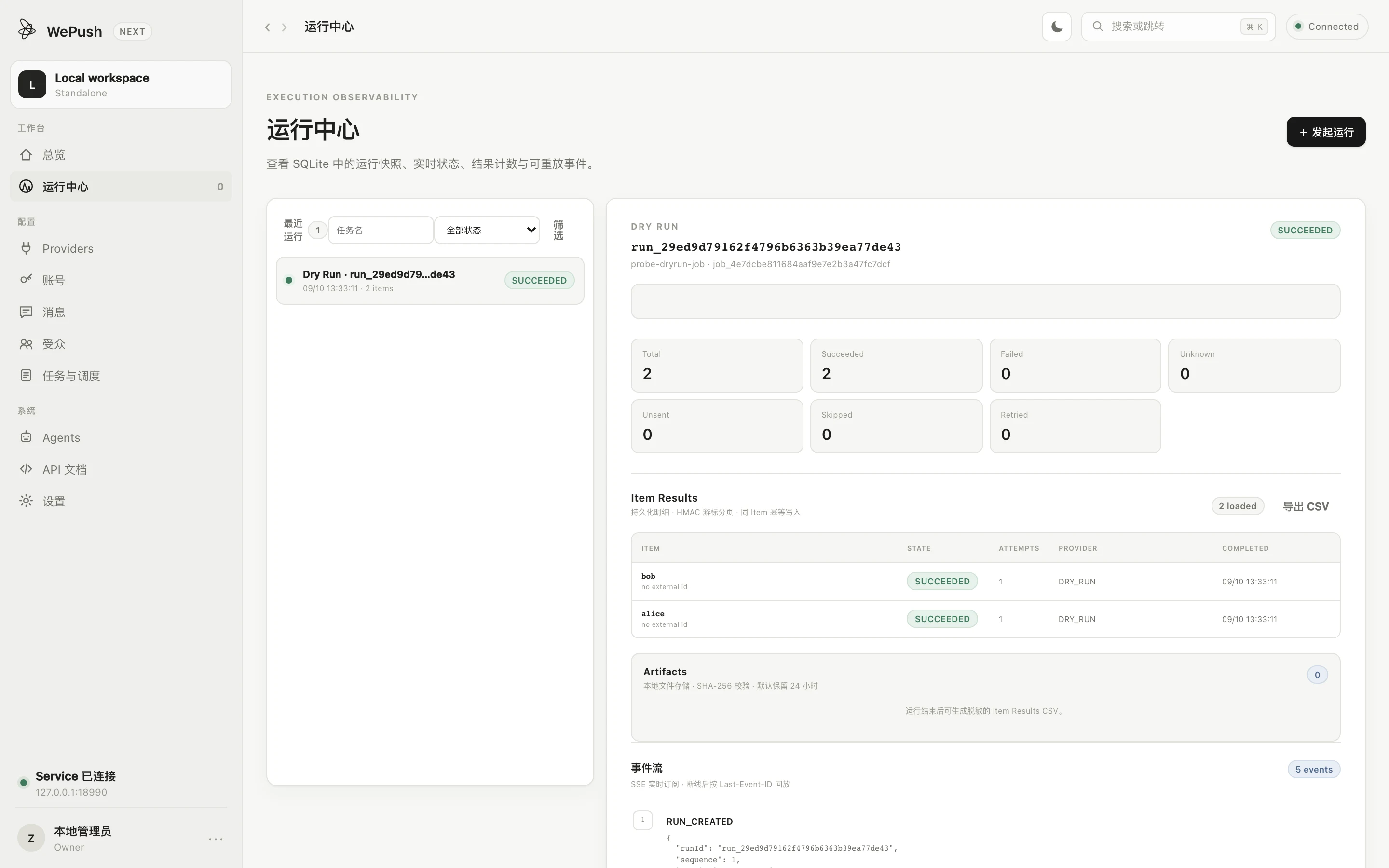This screenshot has width=1389, height=868.
Task: Click SUCCEEDED badge in bob row
Action: tap(942, 581)
